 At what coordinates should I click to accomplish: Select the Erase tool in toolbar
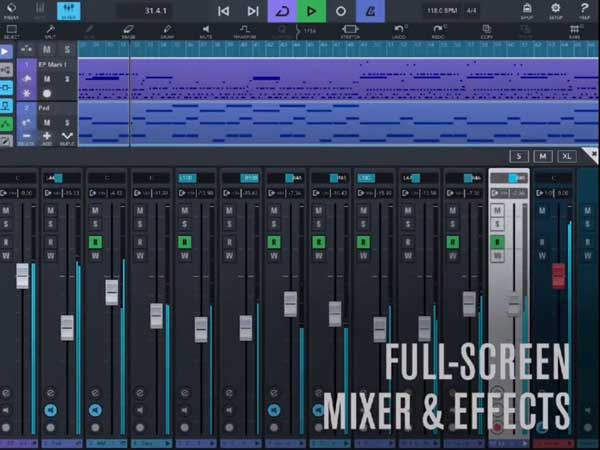128,32
